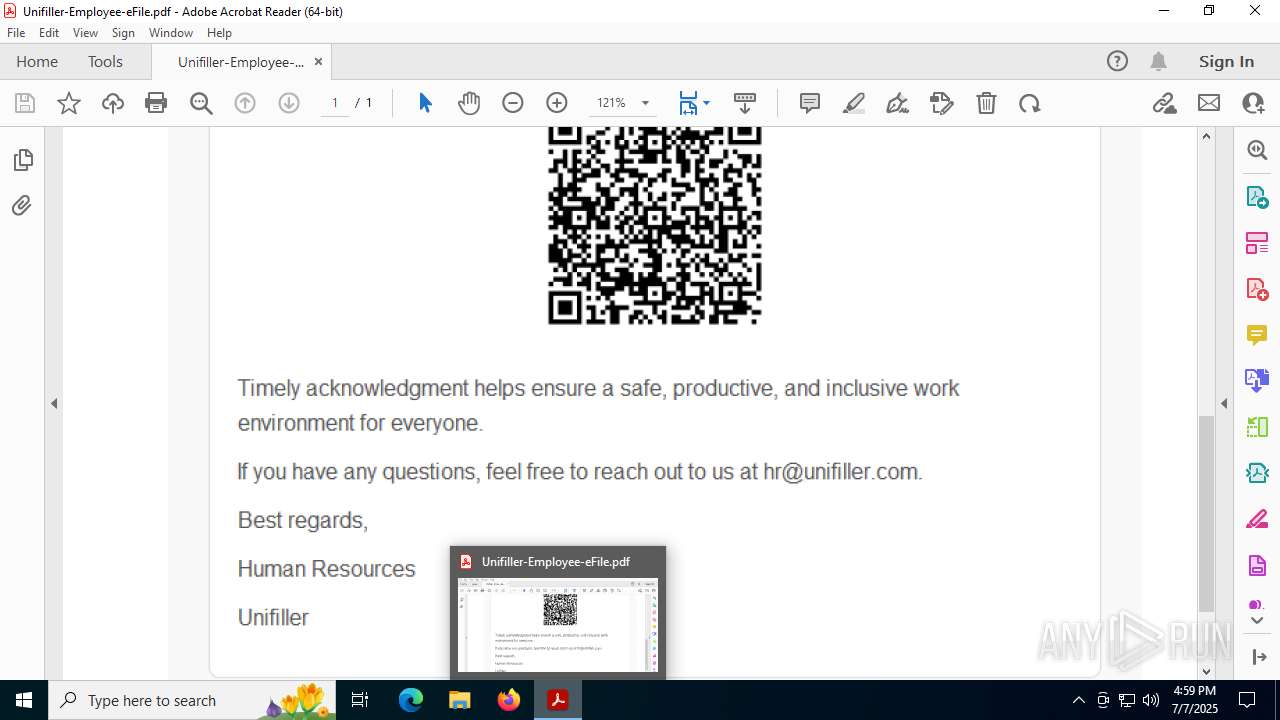Screen dimensions: 1280x720
Task: Click the edit stamp tool icon
Action: [x=942, y=103]
